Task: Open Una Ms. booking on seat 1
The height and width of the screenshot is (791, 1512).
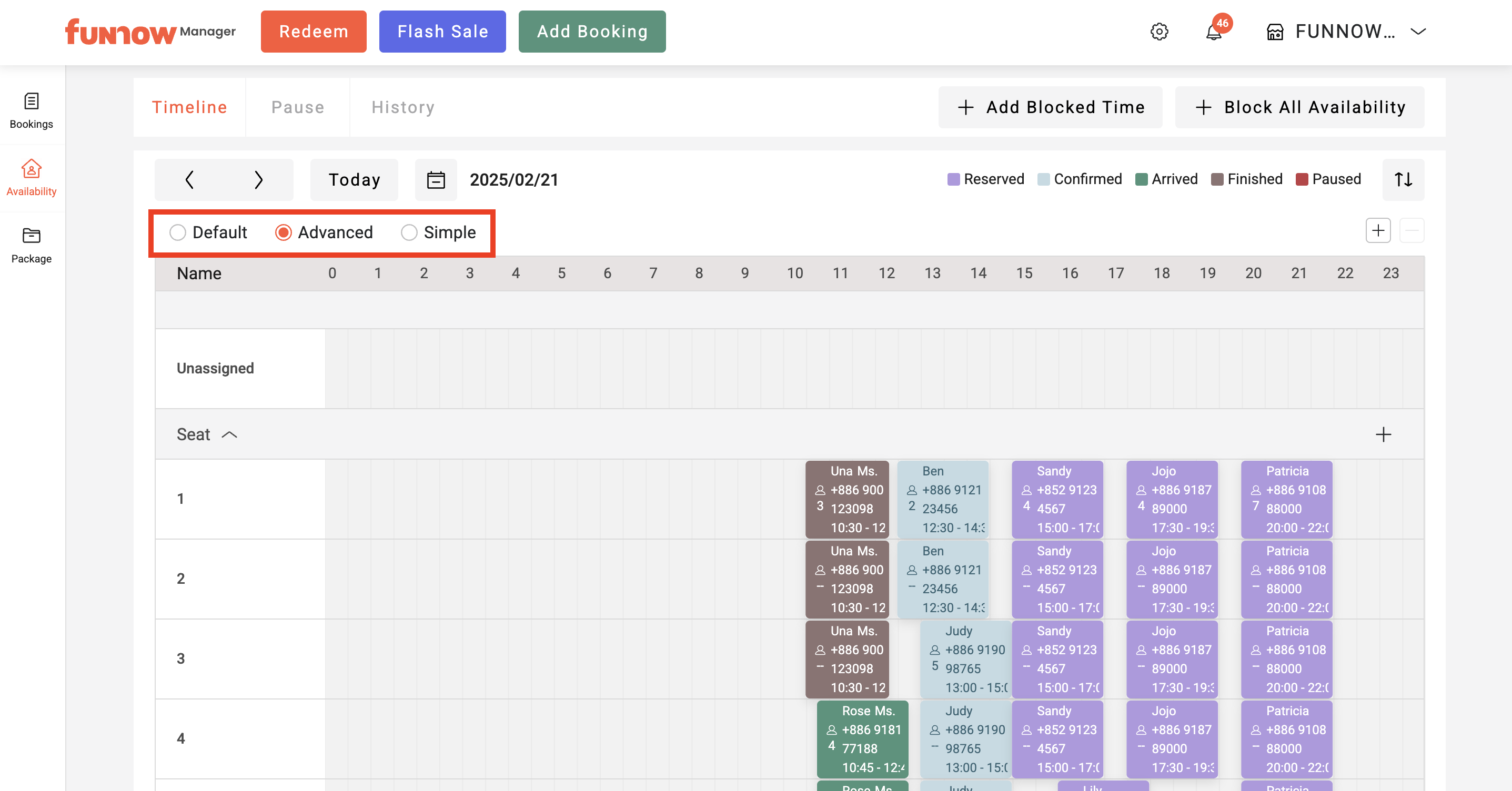Action: click(847, 499)
